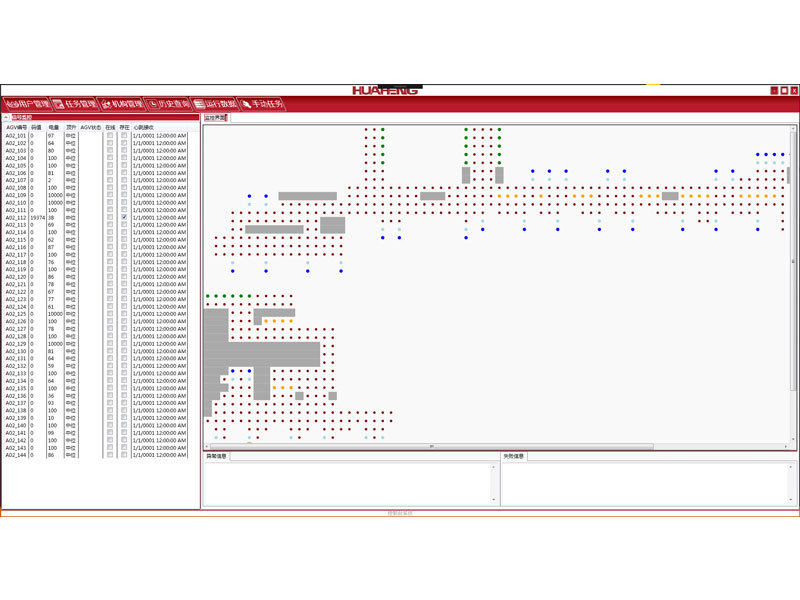The width and height of the screenshot is (800, 600).
Task: Click the AGV编号 column header to sort
Action: tap(16, 127)
